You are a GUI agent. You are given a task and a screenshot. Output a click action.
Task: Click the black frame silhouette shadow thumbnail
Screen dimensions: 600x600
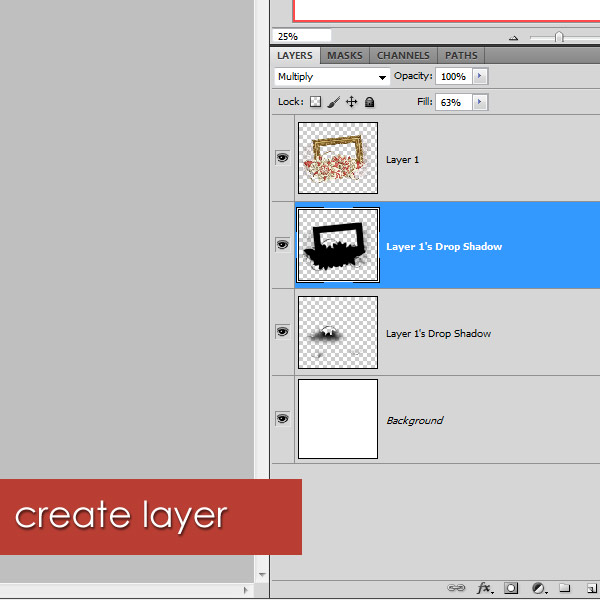pos(338,245)
